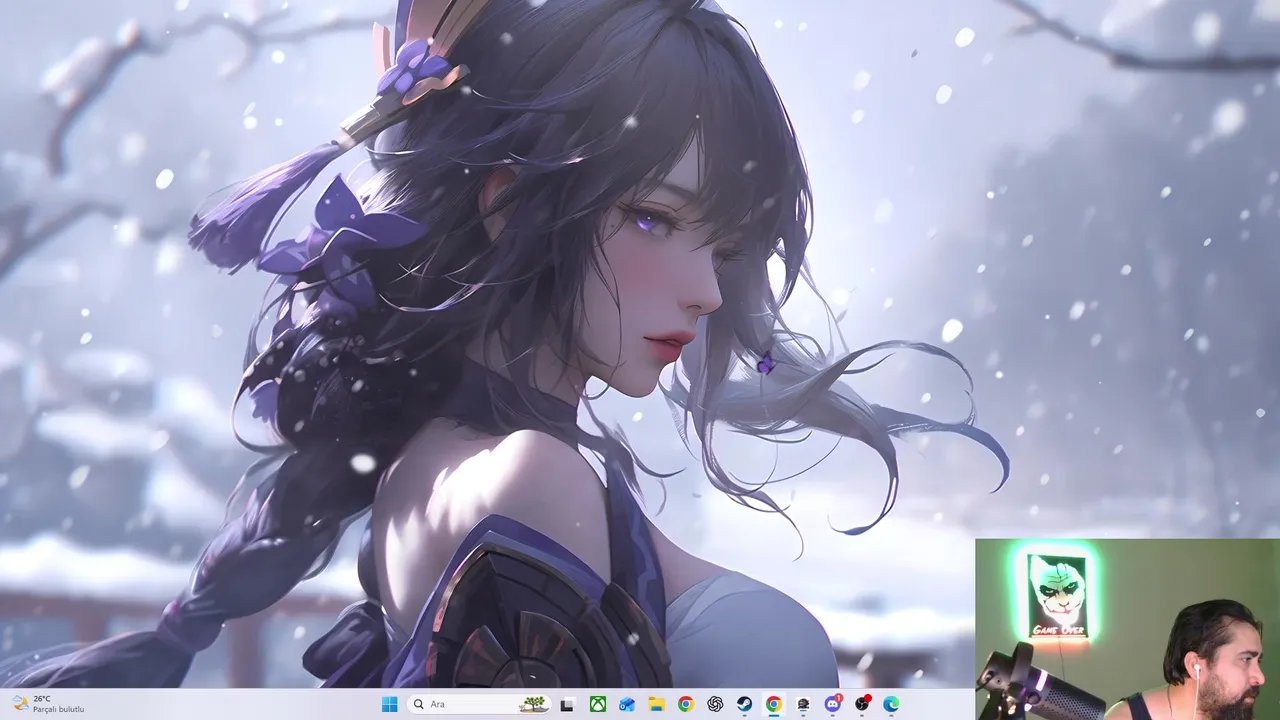Launch ChatGPT from the taskbar

[x=715, y=704]
